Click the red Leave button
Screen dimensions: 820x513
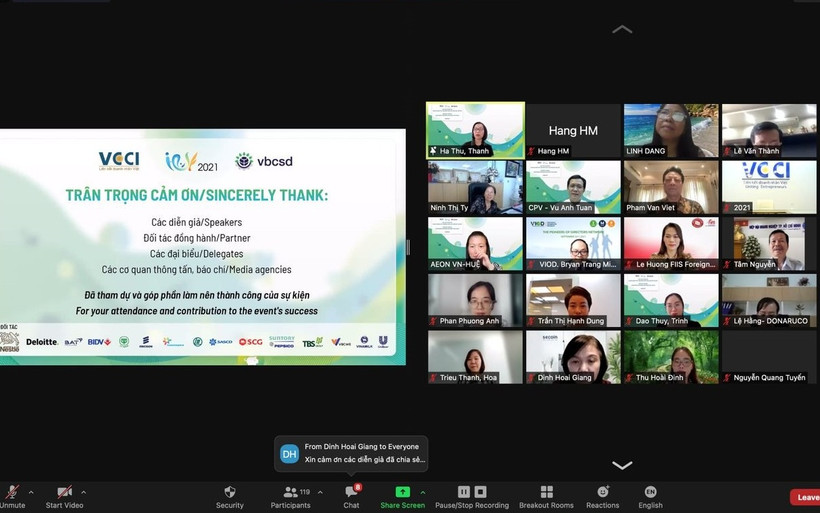coord(805,497)
